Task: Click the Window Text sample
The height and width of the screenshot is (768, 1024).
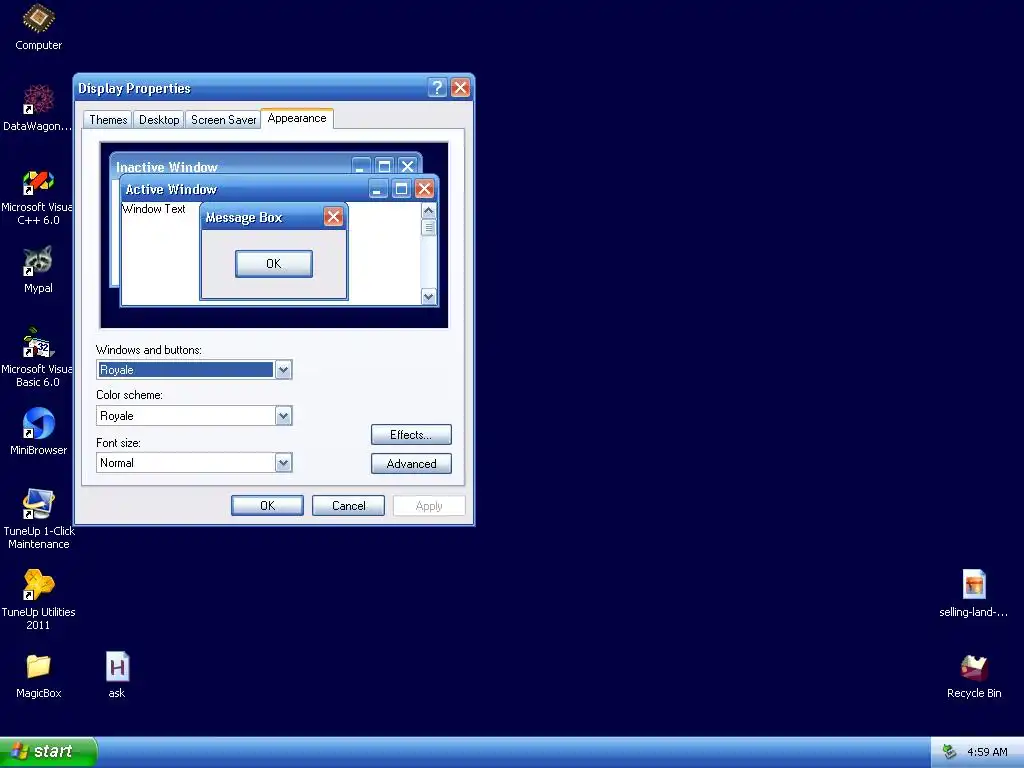Action: coord(154,209)
